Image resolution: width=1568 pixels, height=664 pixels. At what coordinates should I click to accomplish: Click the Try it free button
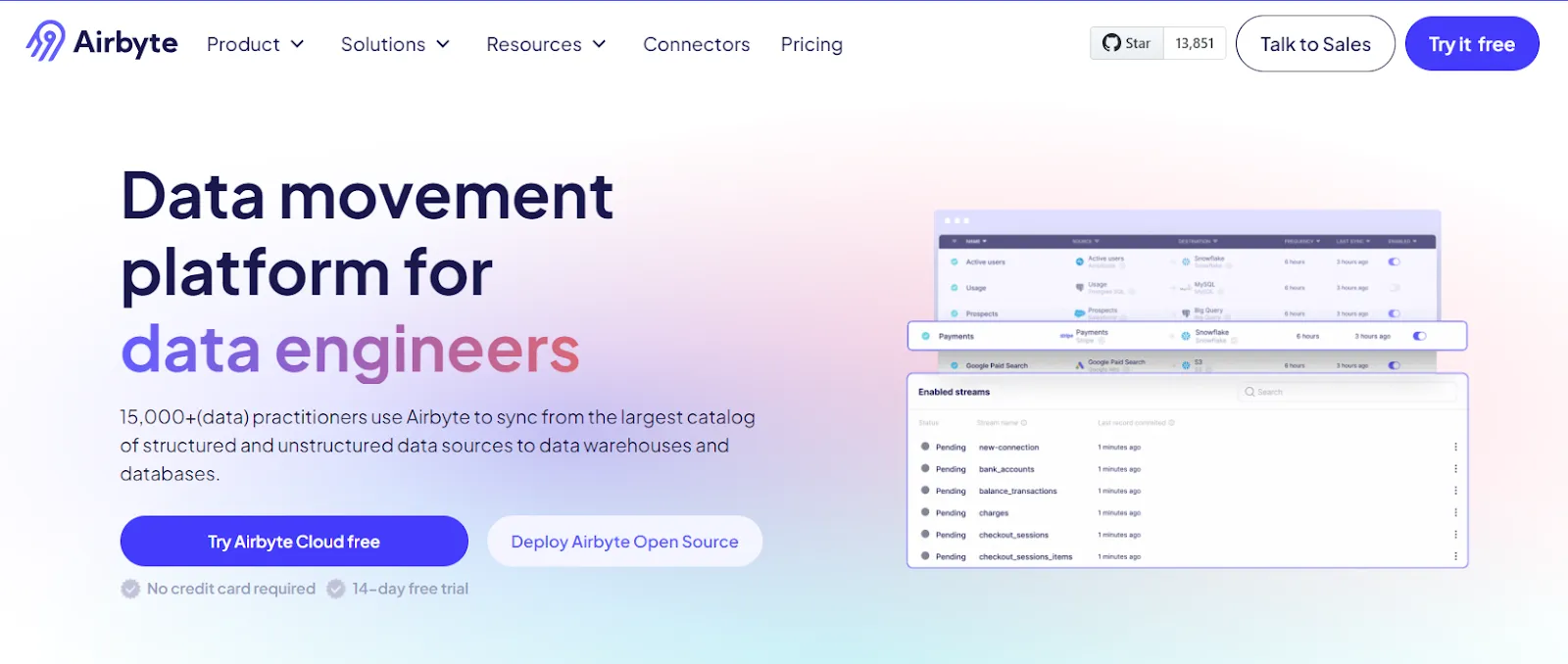pos(1472,44)
